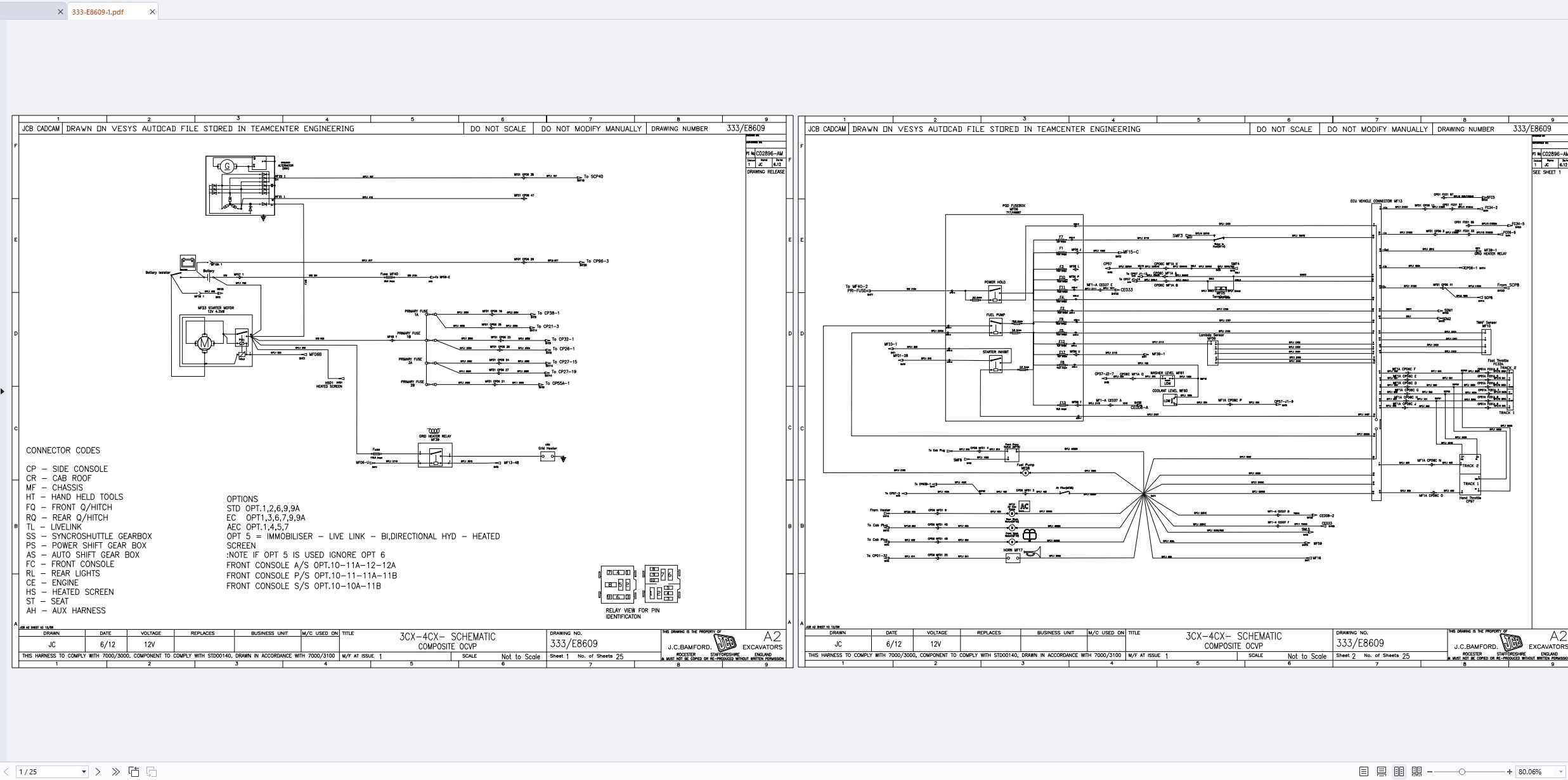Click 'DO NOT MODIFY MANUALLY' header on sheet 2
Screen dimensions: 1568x780
click(1378, 129)
